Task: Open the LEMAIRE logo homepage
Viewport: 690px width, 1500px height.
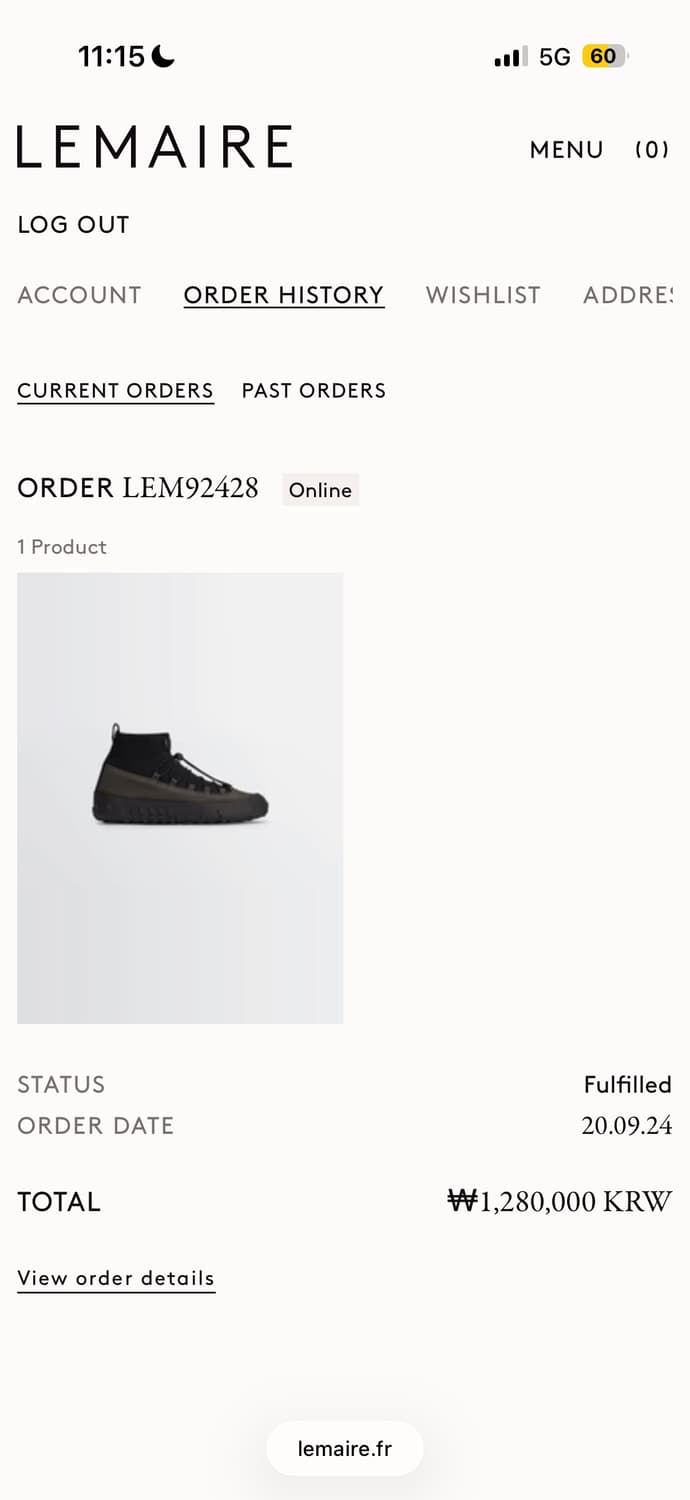Action: click(x=154, y=147)
